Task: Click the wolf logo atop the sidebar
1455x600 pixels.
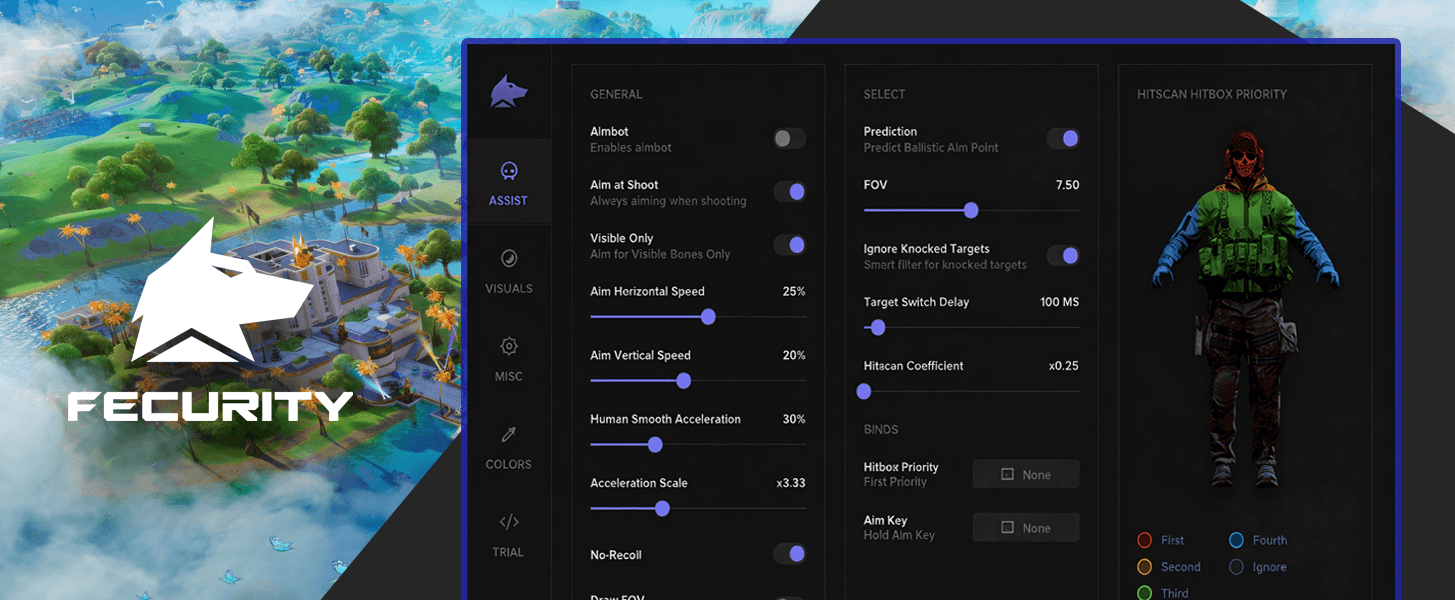Action: [508, 92]
